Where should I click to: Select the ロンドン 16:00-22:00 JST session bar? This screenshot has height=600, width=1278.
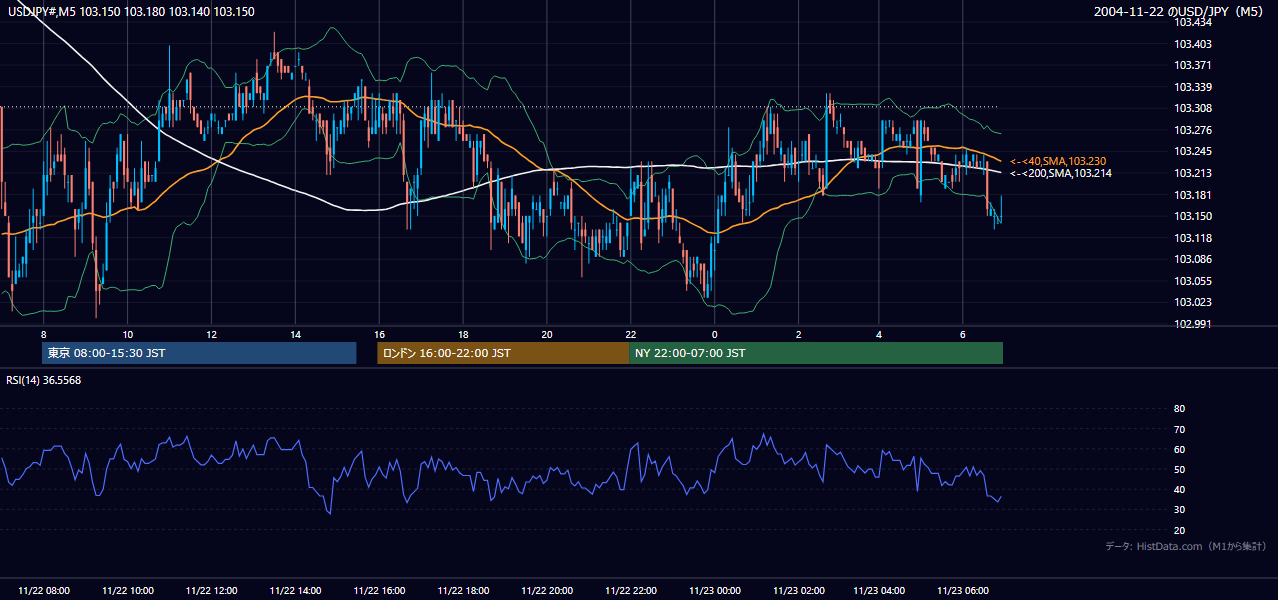503,353
